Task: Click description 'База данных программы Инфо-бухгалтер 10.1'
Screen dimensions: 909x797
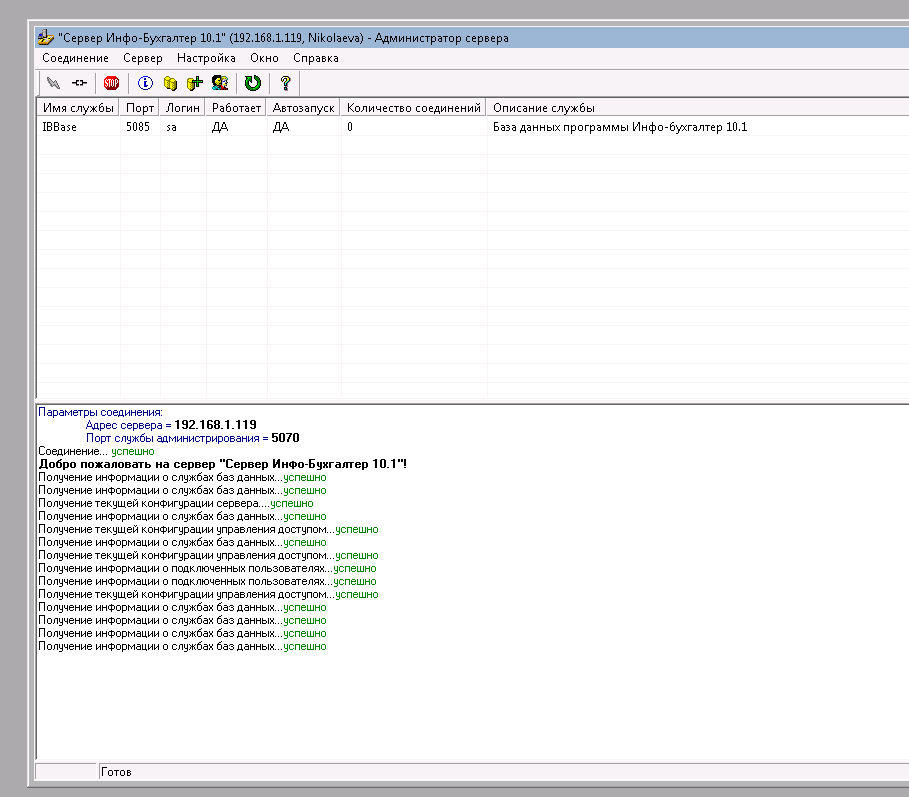Action: point(620,127)
